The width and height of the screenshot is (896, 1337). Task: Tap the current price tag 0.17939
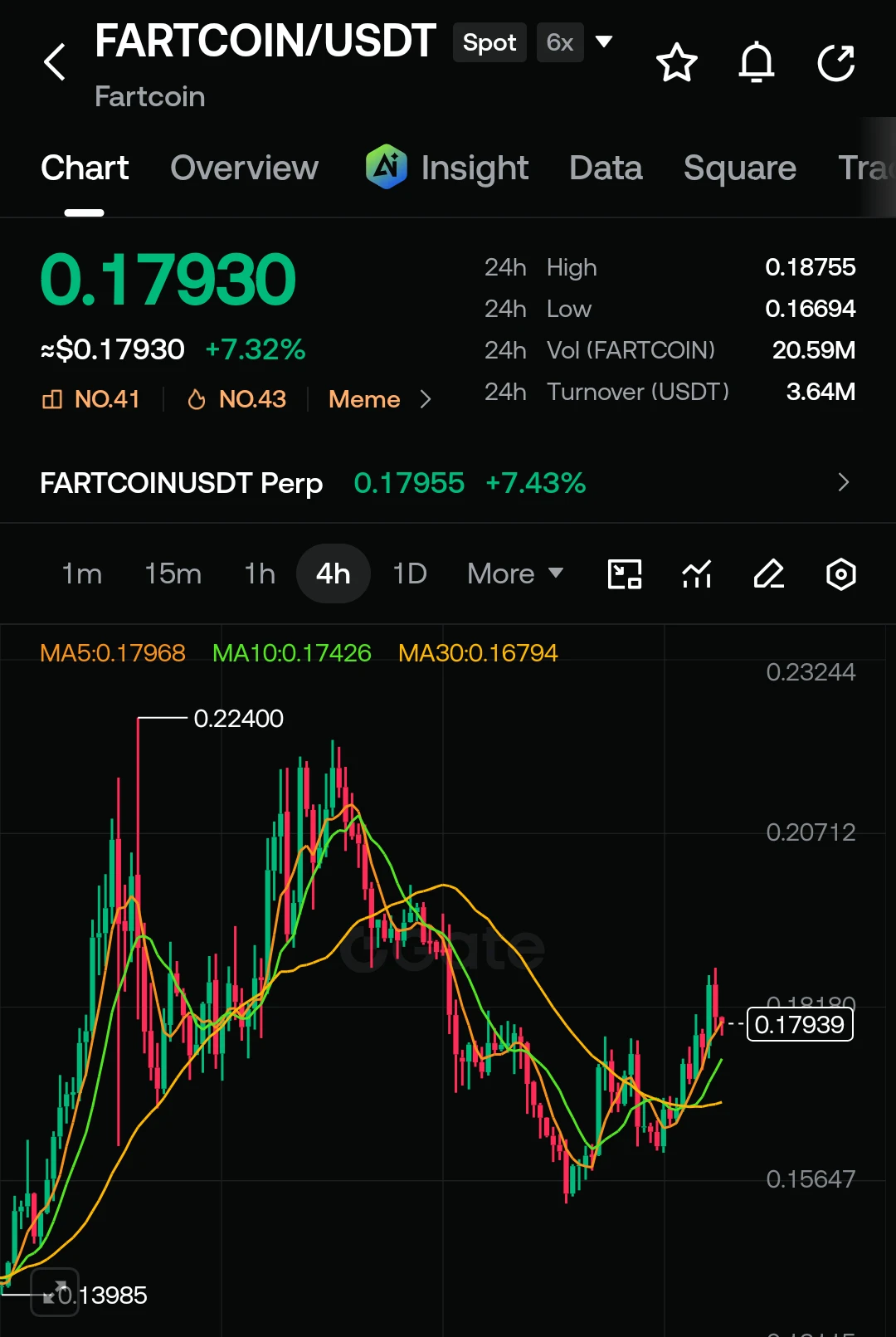tap(800, 1024)
